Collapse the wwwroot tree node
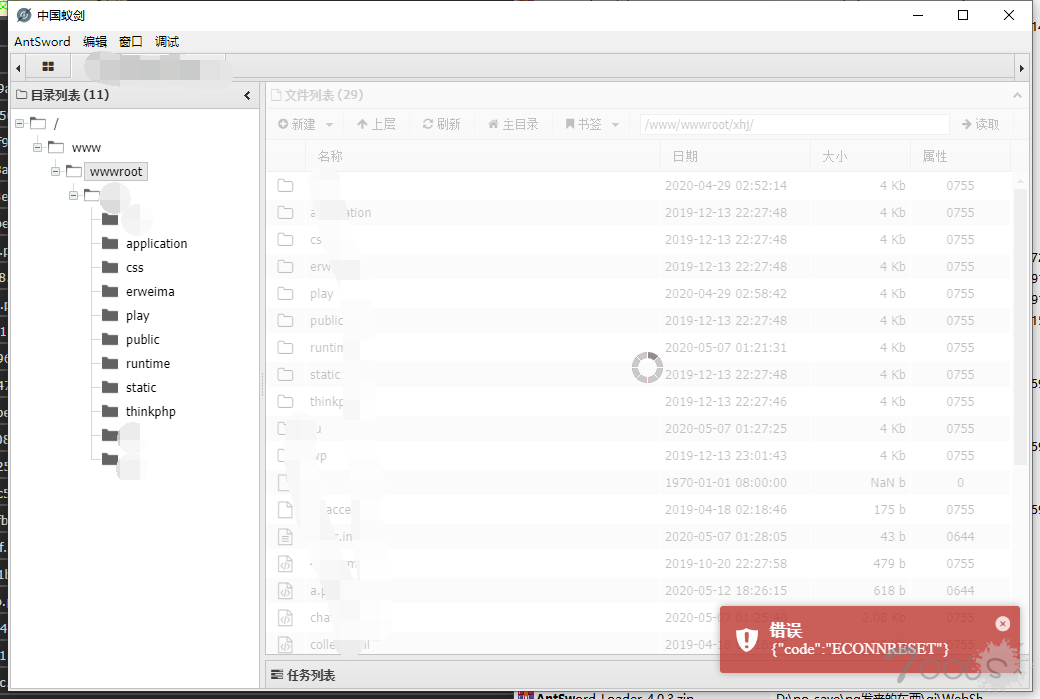 pos(56,171)
